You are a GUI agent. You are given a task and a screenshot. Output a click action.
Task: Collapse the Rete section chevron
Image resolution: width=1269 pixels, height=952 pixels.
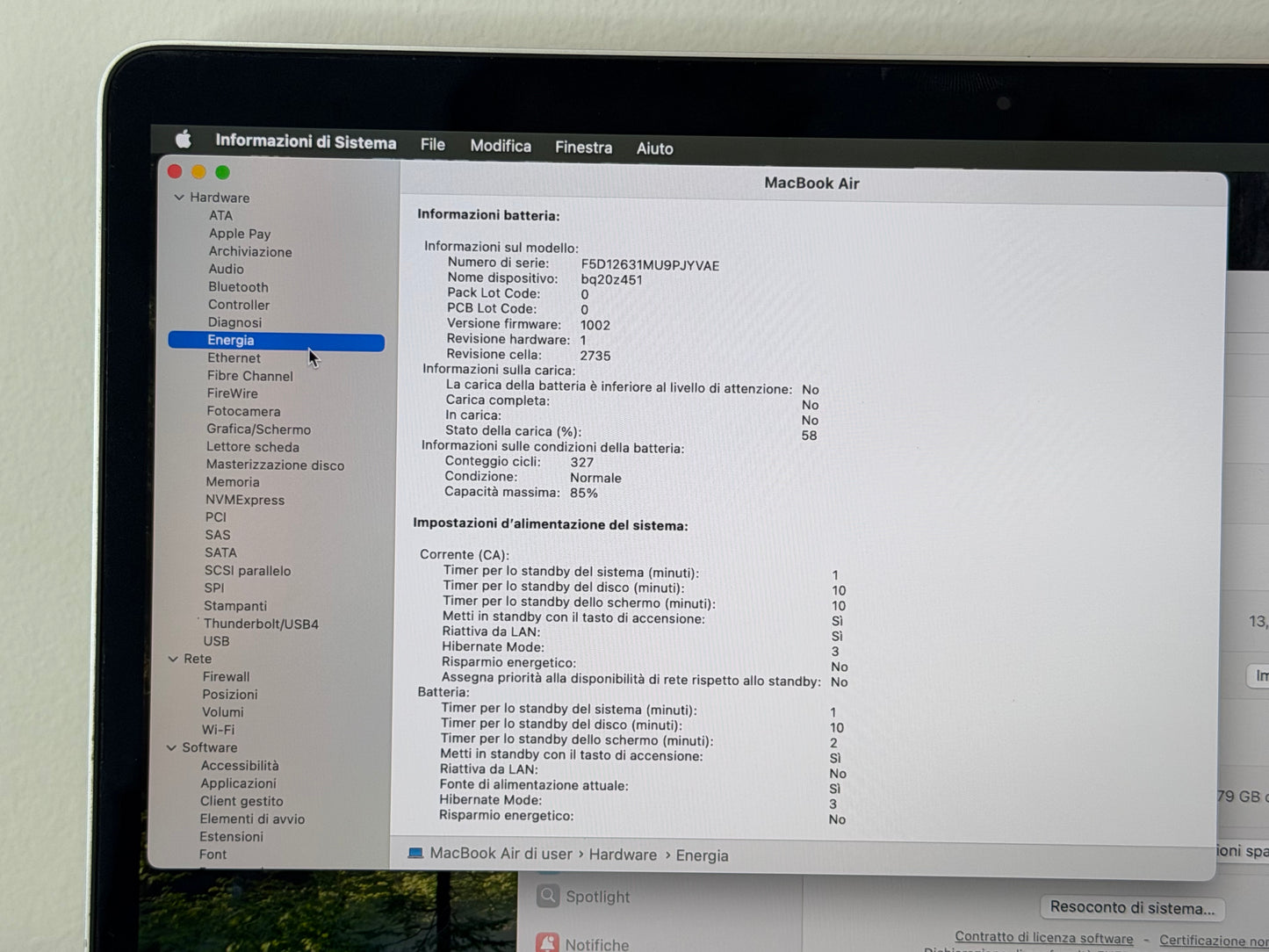click(x=173, y=659)
